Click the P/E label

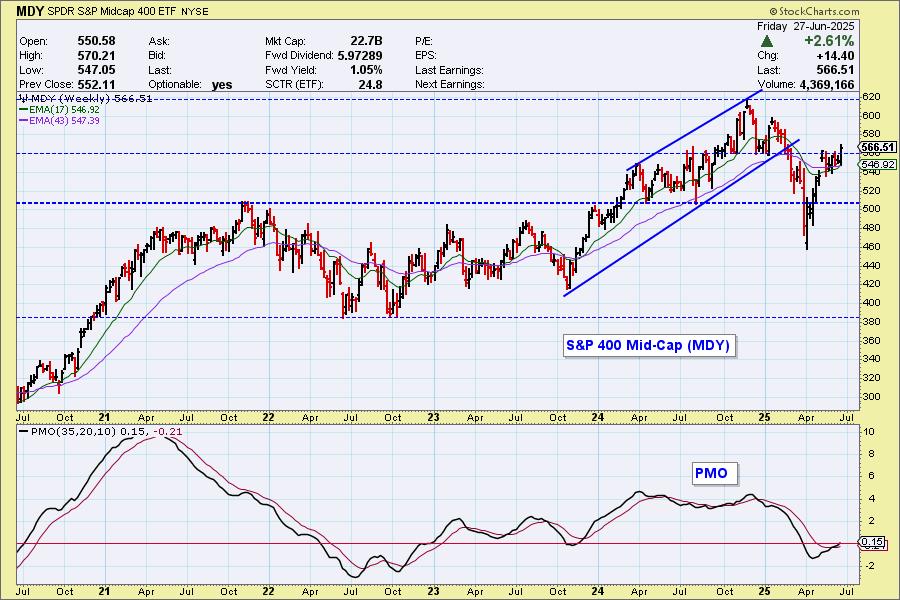424,41
